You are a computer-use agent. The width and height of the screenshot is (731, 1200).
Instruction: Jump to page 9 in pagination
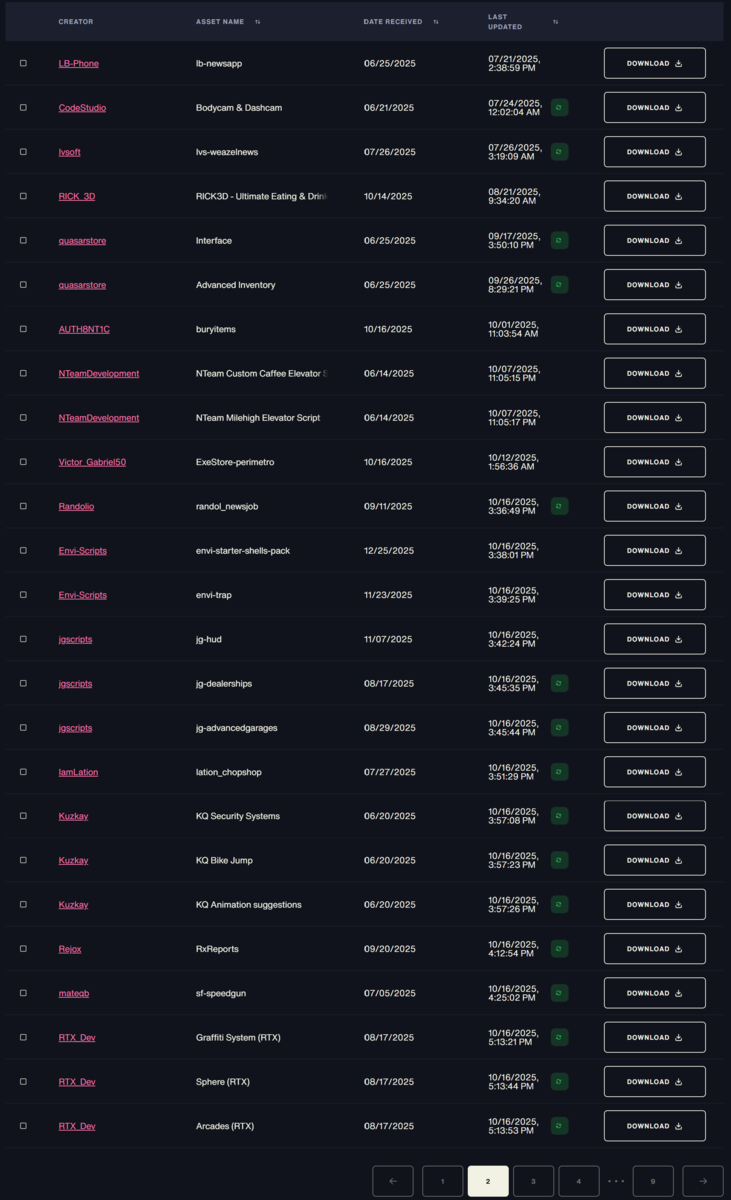point(653,1181)
